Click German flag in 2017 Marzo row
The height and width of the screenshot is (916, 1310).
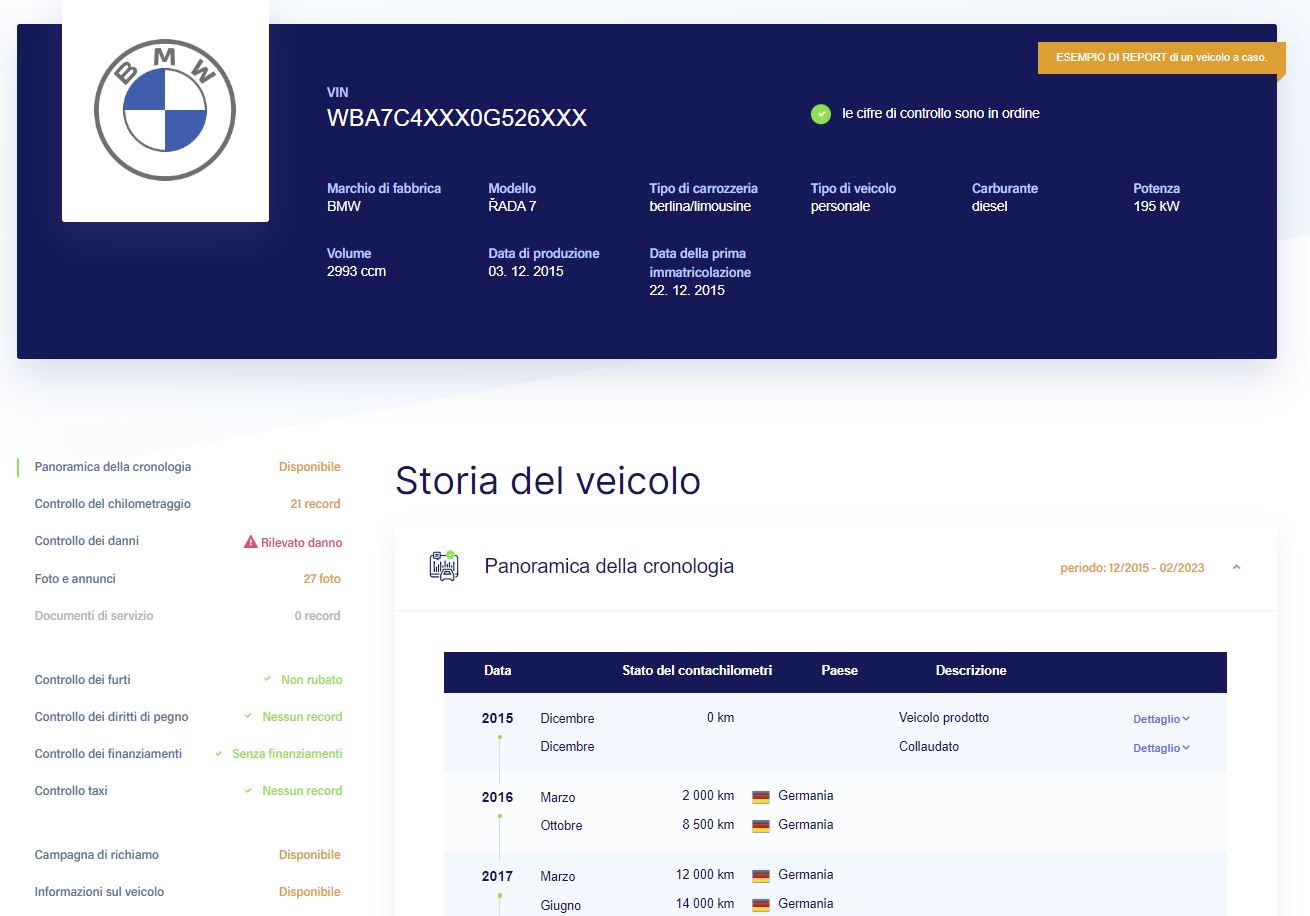(x=761, y=876)
